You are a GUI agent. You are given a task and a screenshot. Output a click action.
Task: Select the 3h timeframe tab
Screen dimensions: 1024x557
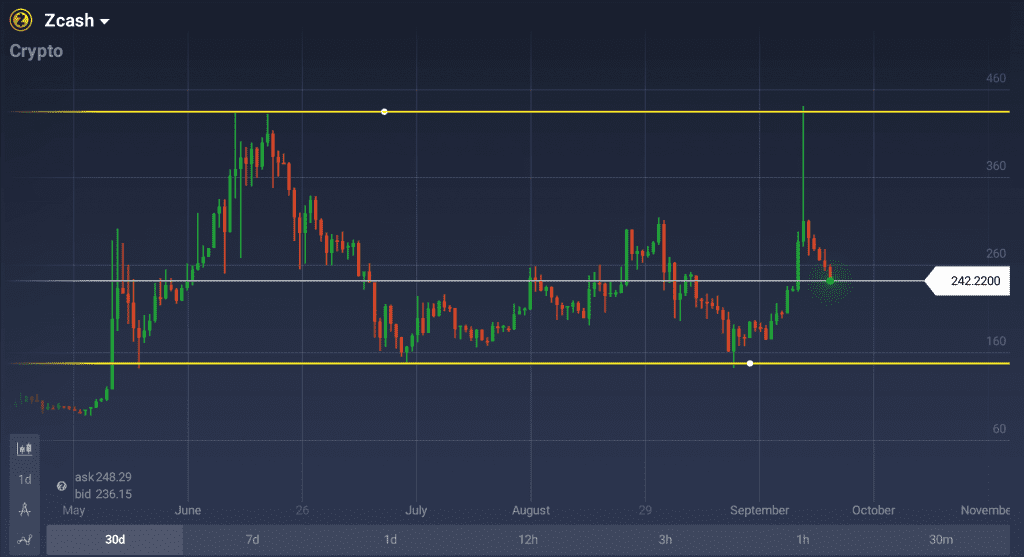[x=665, y=539]
